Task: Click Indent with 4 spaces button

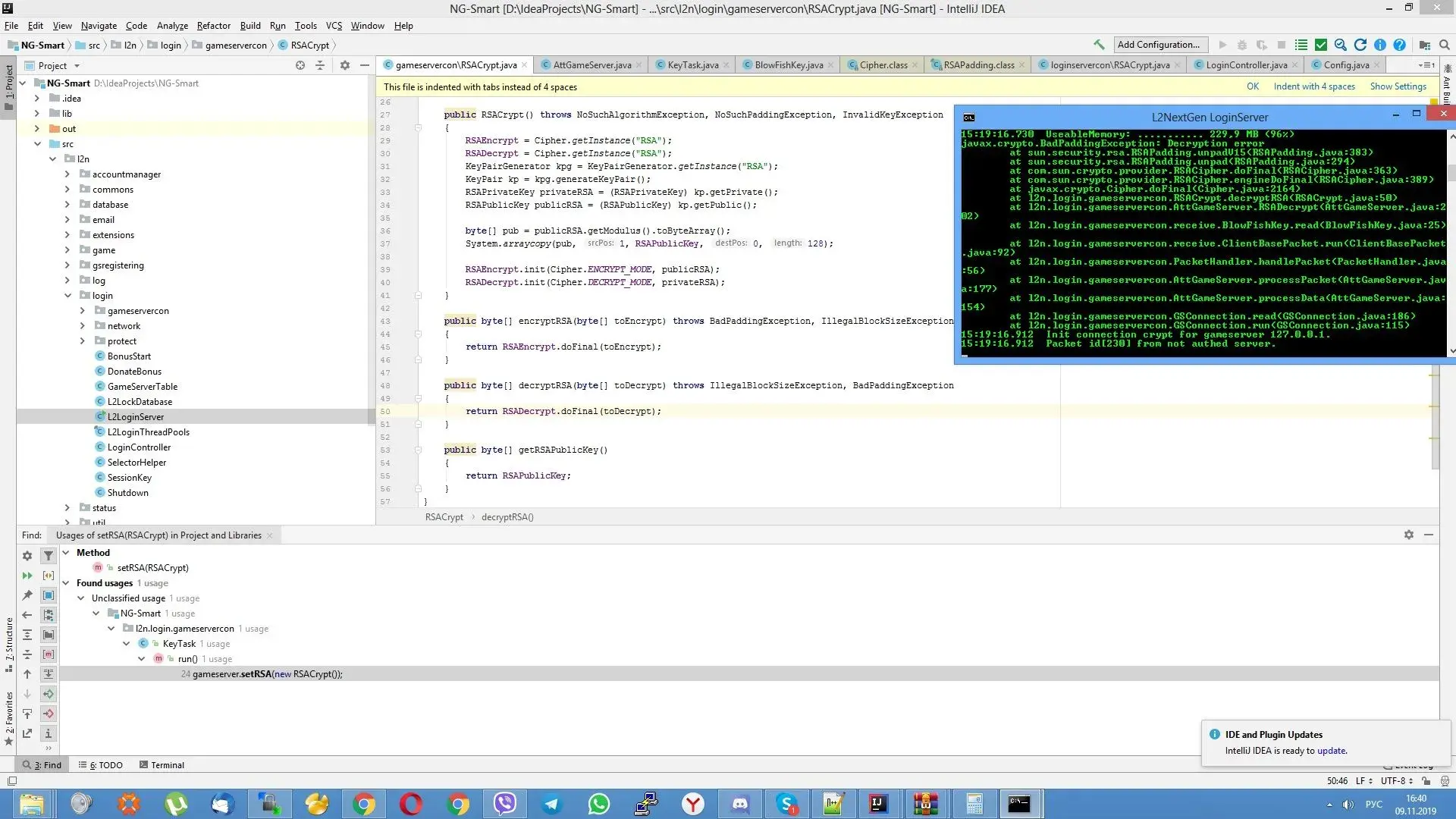Action: (x=1314, y=86)
